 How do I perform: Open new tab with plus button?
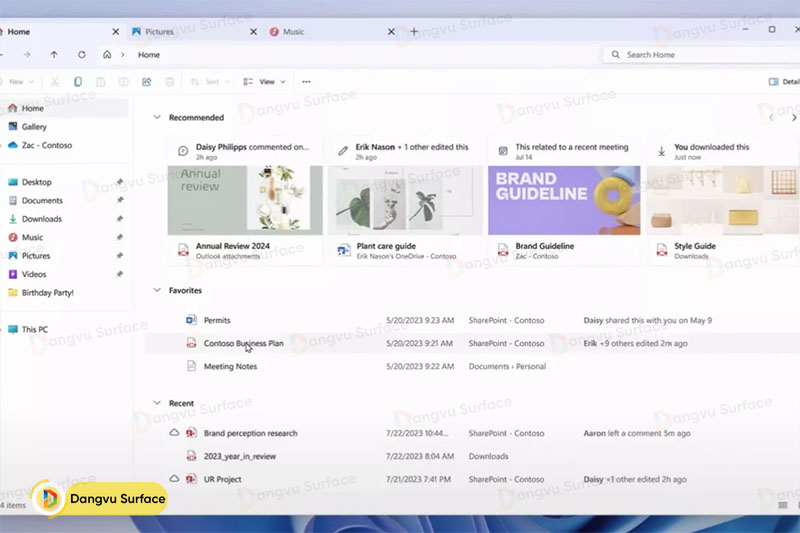coord(414,32)
